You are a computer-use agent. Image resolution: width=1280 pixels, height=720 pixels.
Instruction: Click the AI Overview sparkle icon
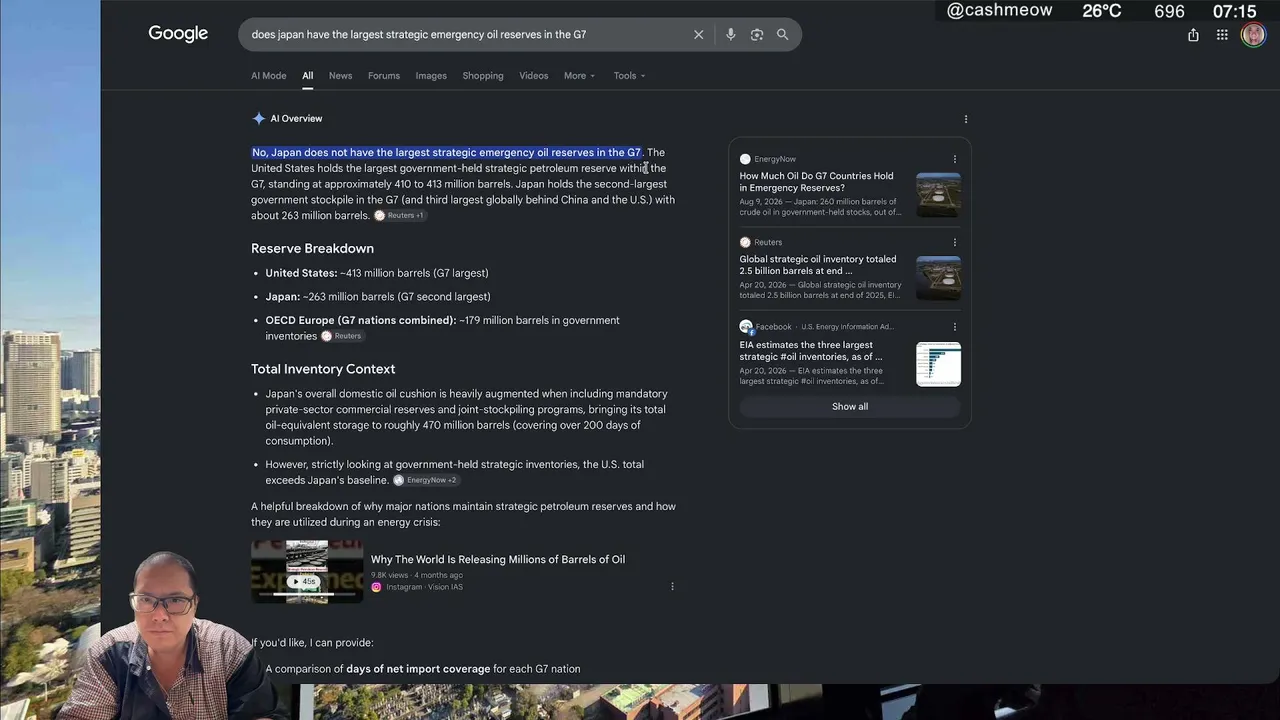(259, 119)
